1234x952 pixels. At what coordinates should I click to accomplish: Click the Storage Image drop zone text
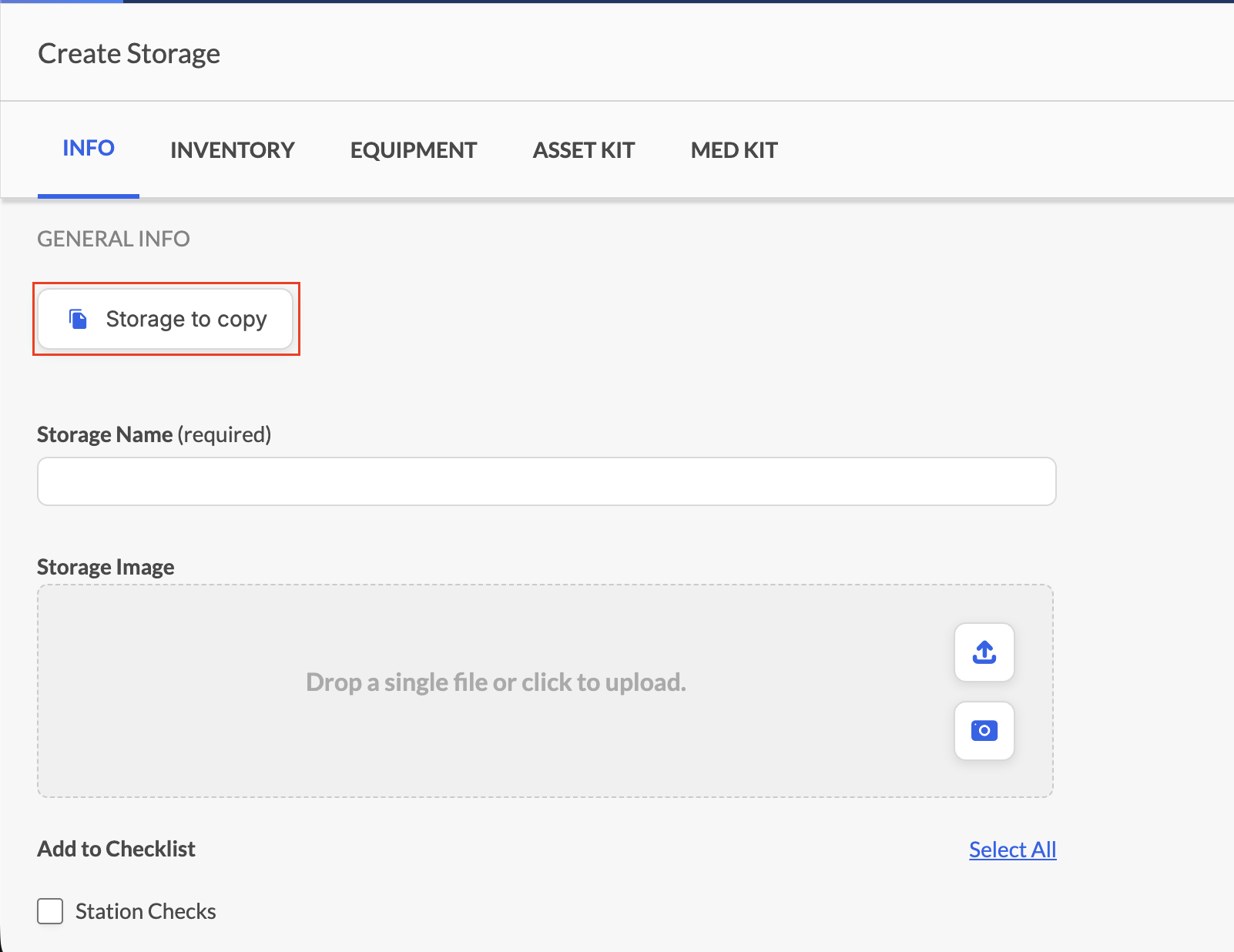496,682
